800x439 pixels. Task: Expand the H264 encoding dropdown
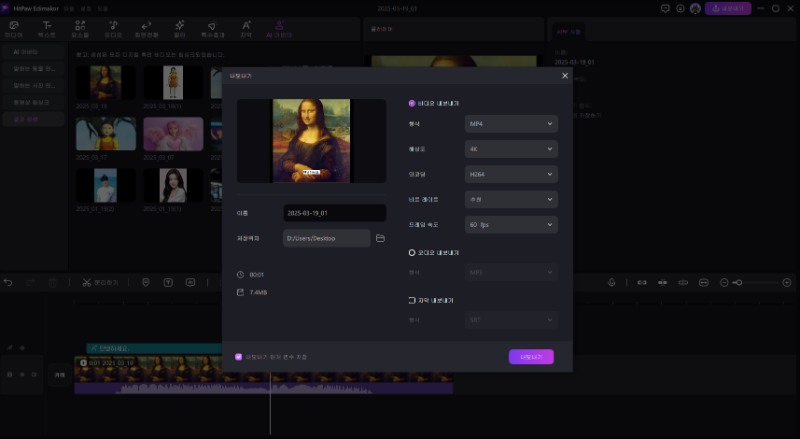click(x=511, y=174)
